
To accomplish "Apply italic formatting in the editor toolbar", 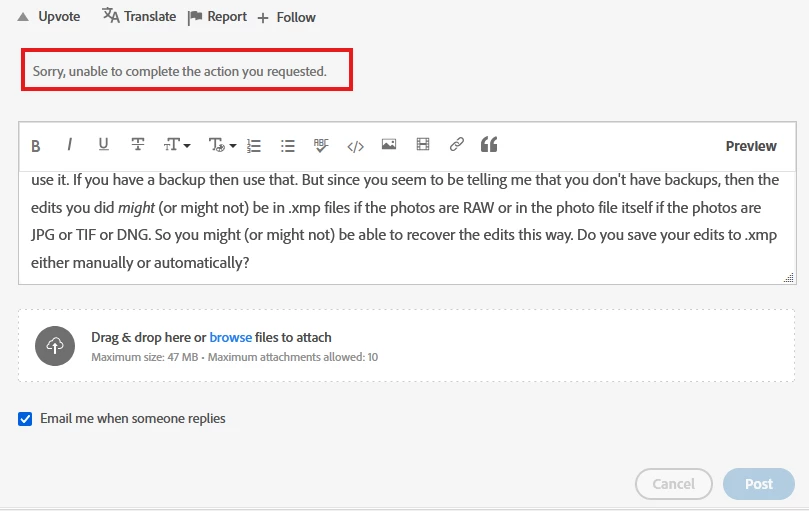I will tap(69, 145).
